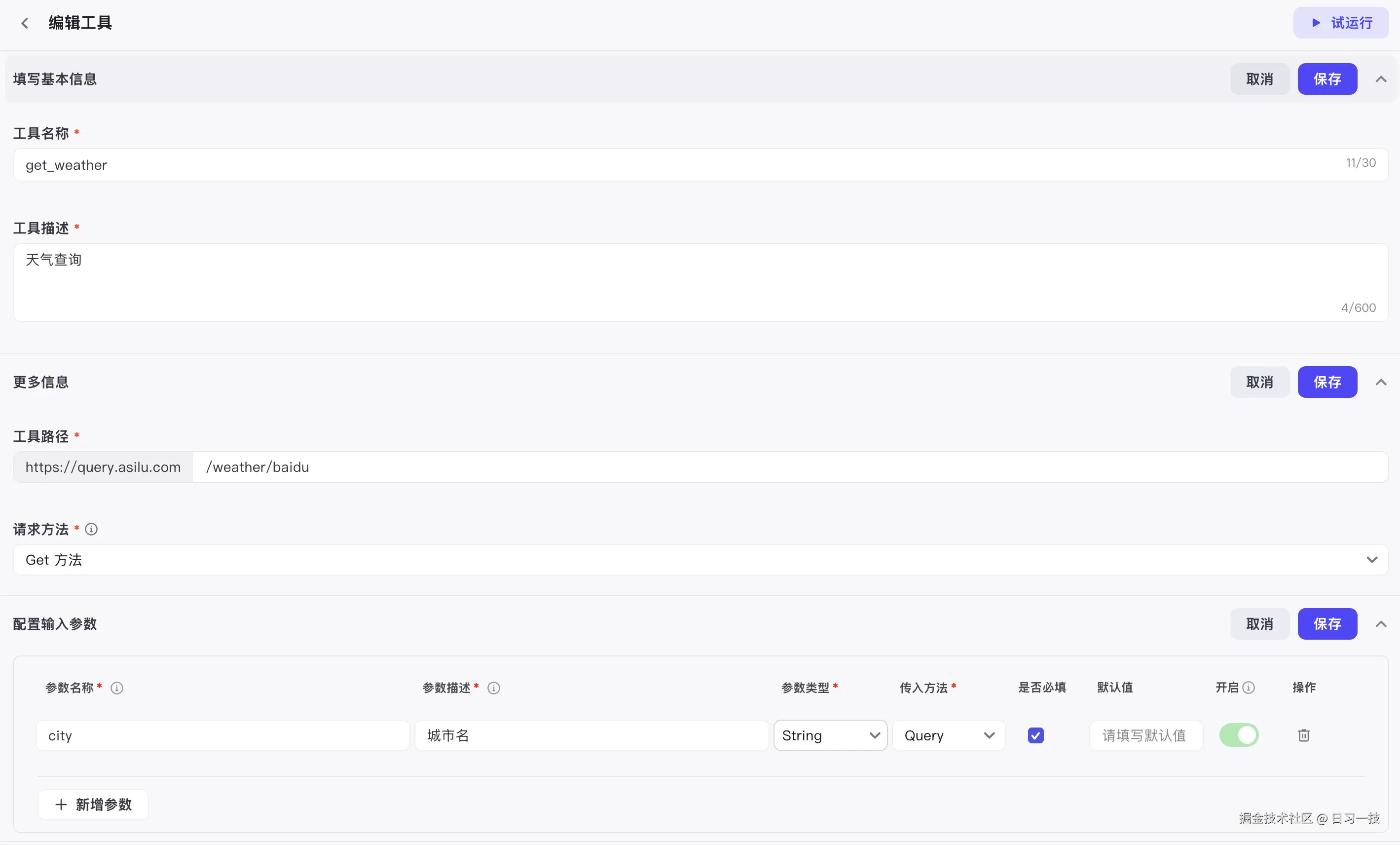Viewport: 1400px width, 845px height.
Task: Uncheck the 是否必填 checkbox for city
Action: click(x=1035, y=735)
